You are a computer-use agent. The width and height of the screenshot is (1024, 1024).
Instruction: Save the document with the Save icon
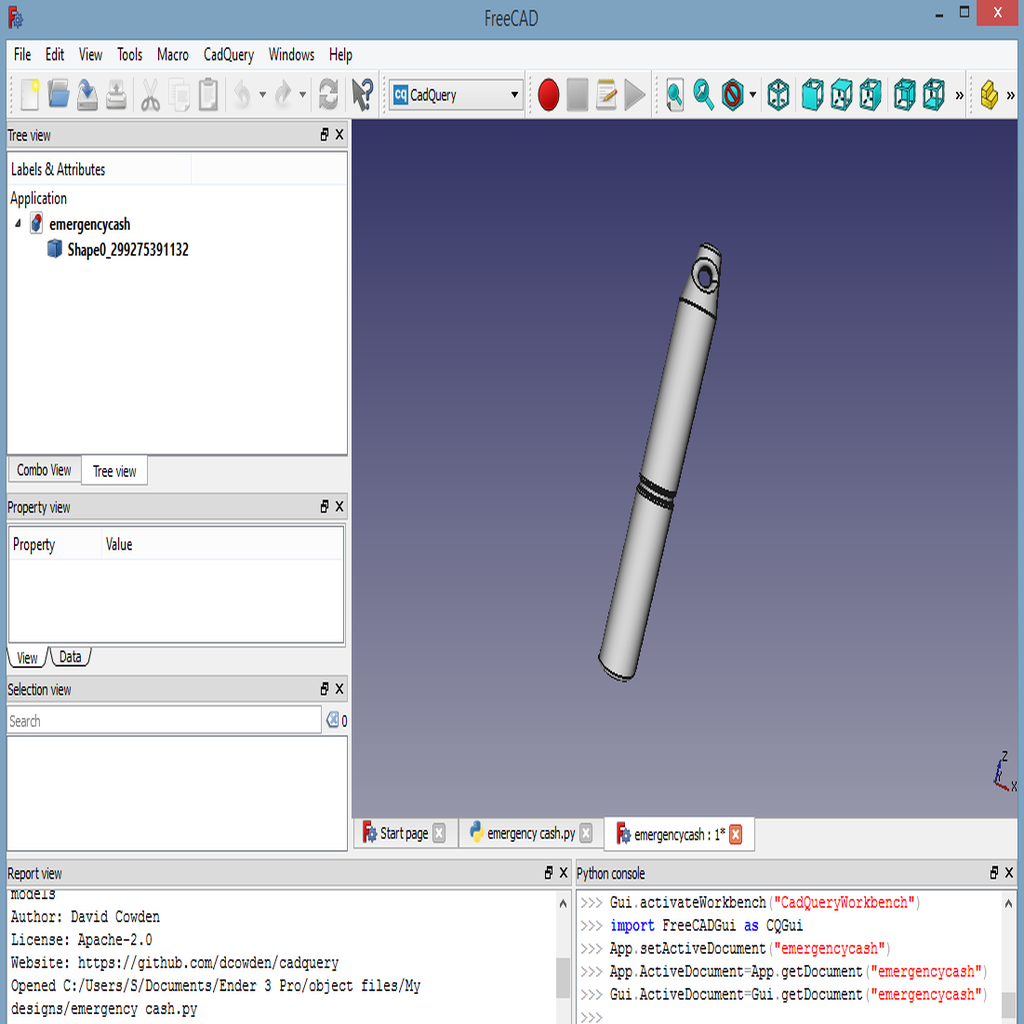point(87,95)
